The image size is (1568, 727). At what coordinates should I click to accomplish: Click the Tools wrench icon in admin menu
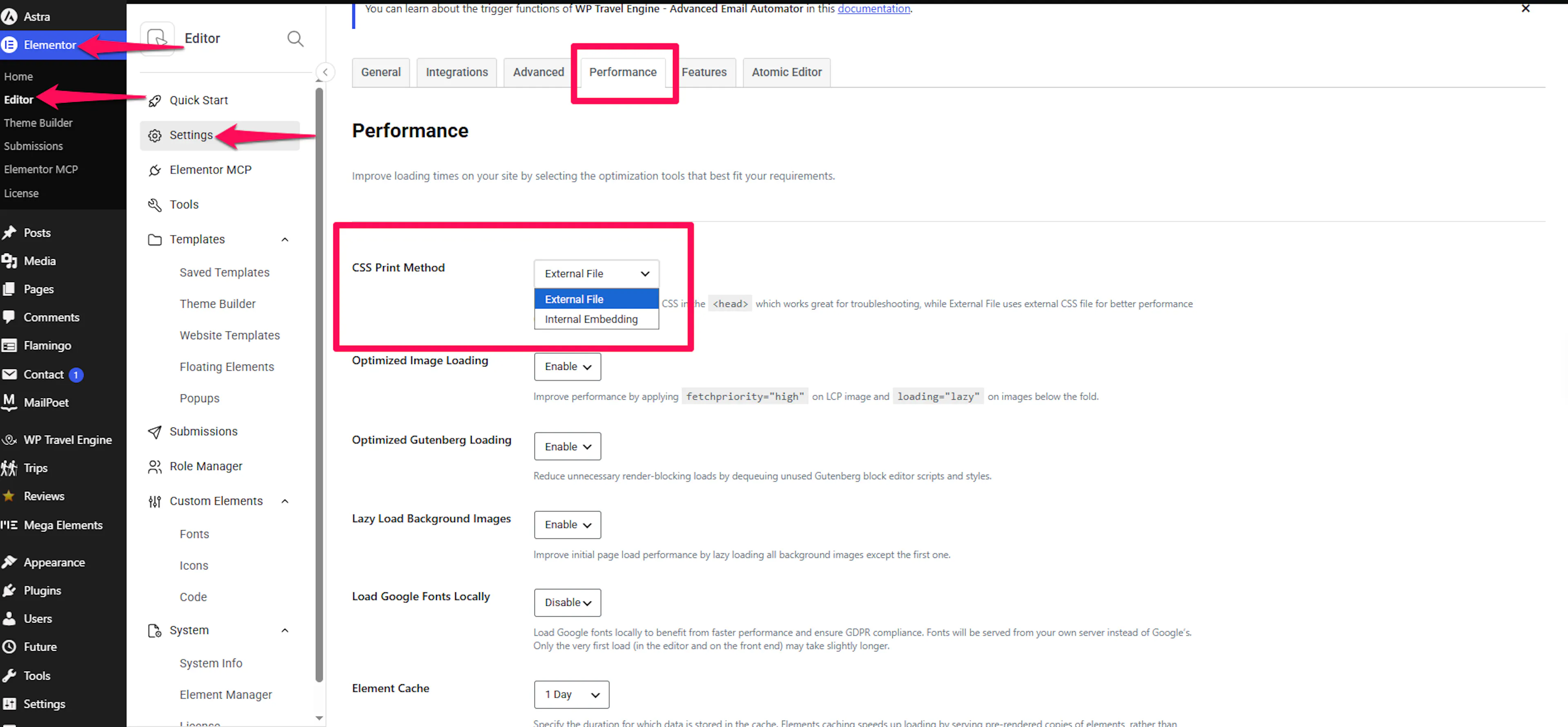[x=9, y=675]
